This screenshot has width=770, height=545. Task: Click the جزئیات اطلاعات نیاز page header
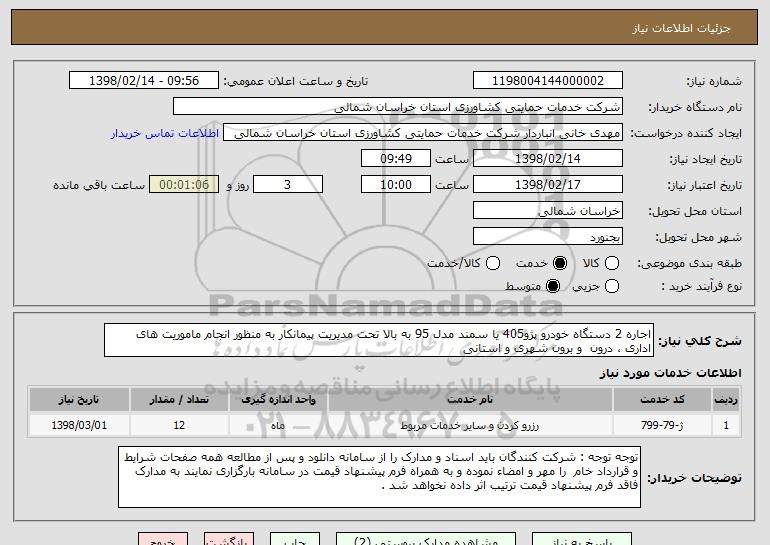pyautogui.click(x=681, y=28)
